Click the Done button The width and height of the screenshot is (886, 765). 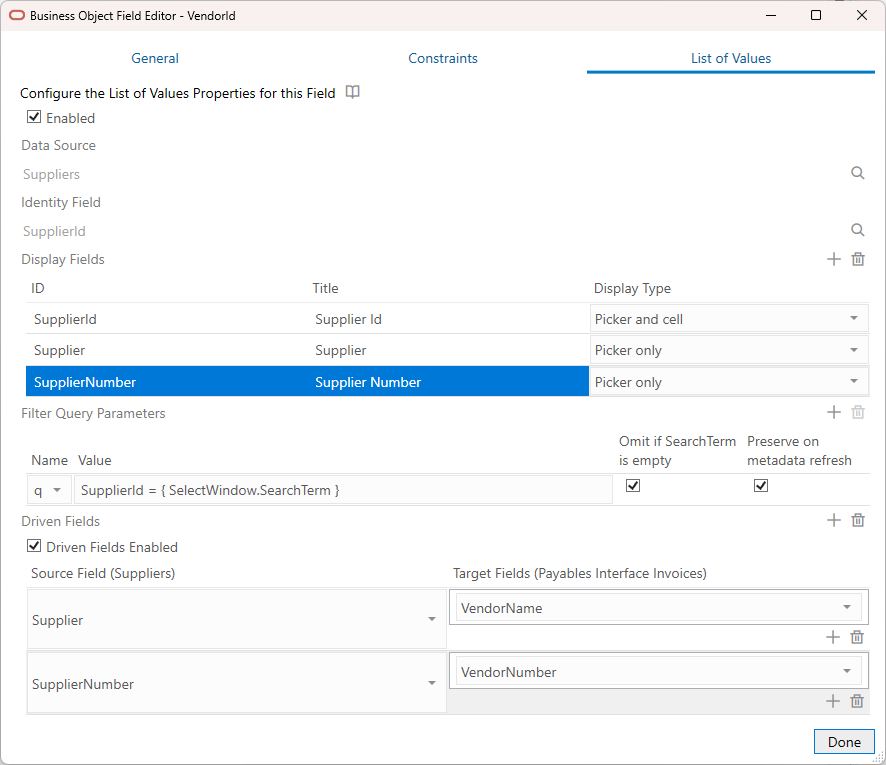tap(844, 742)
